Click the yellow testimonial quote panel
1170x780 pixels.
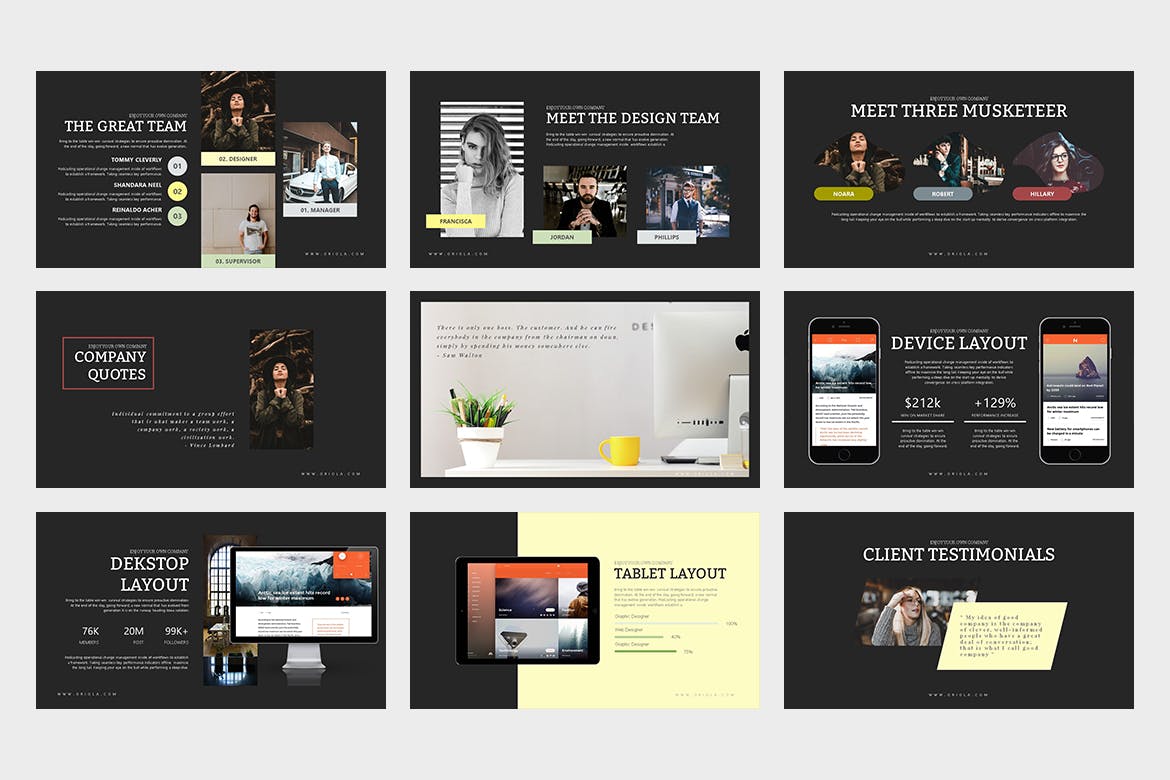1001,635
